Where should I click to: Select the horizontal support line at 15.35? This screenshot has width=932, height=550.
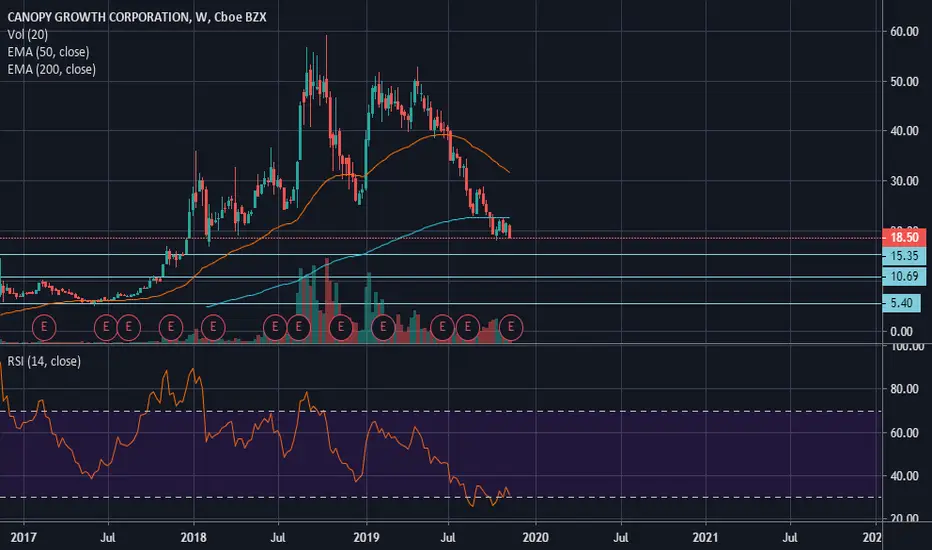(x=440, y=254)
